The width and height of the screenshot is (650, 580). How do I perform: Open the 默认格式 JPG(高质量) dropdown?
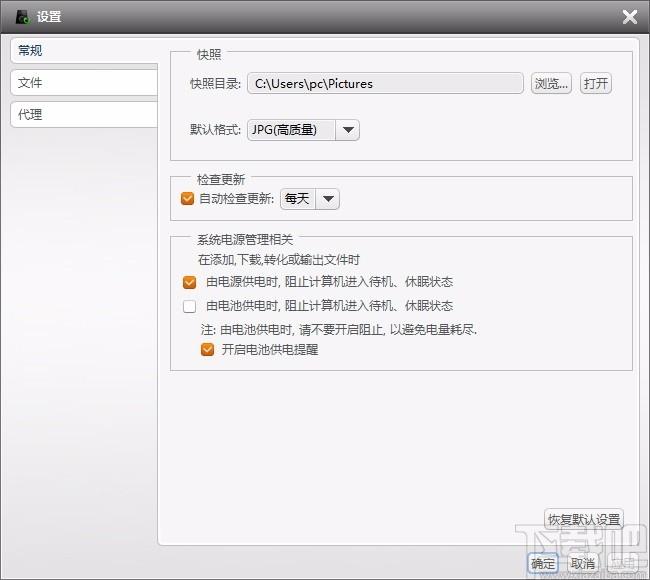point(303,130)
